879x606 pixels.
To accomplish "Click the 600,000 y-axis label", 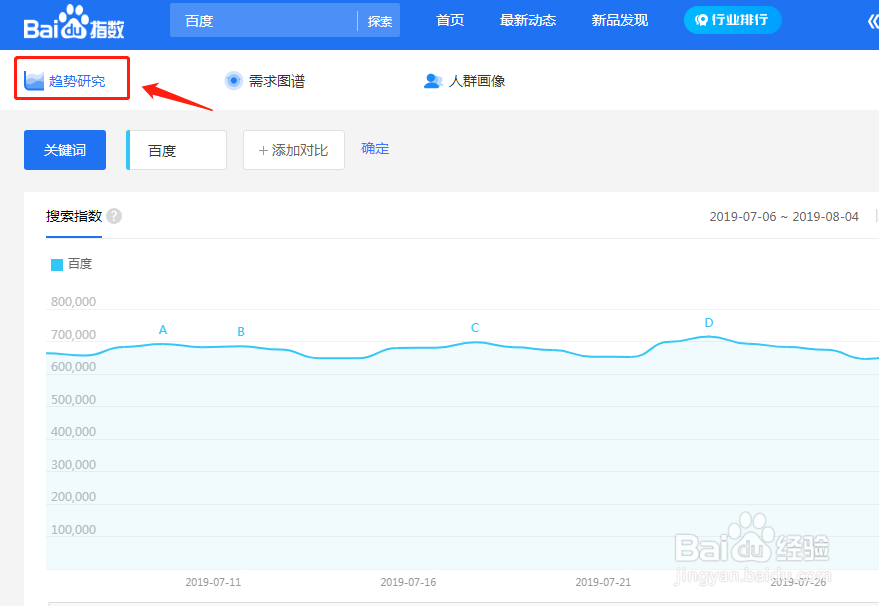I will click(73, 367).
